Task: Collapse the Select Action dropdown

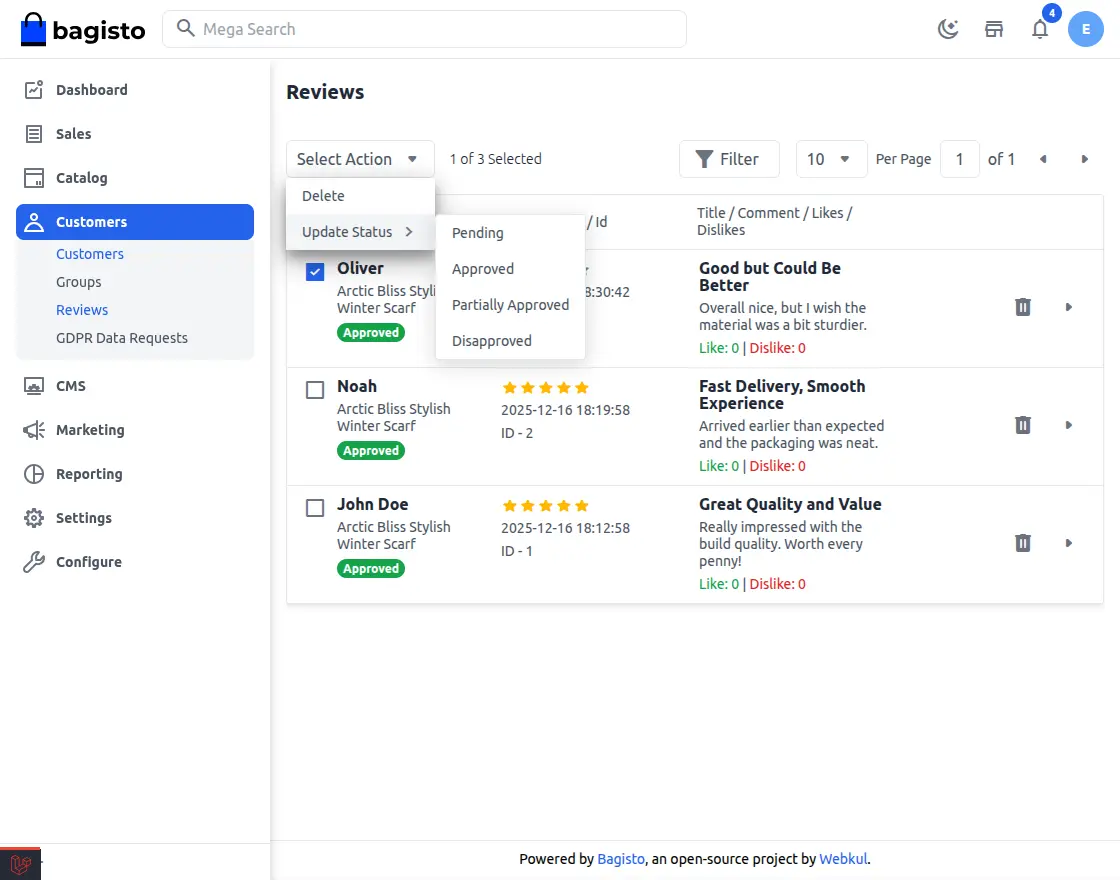Action: pyautogui.click(x=359, y=159)
